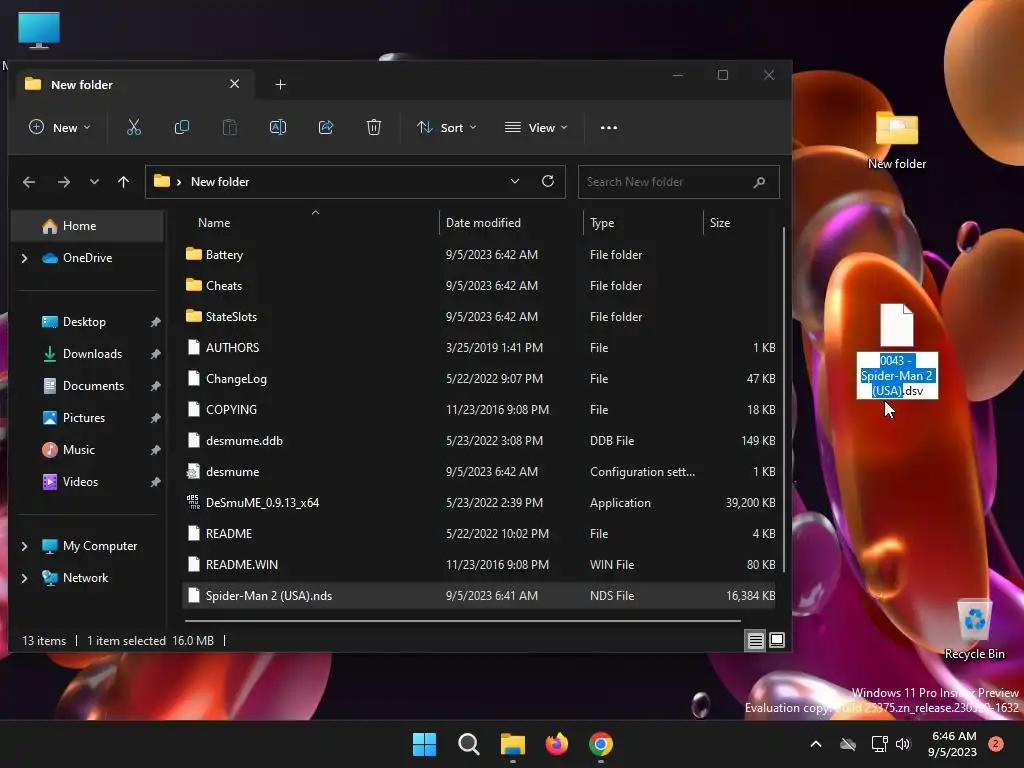Click the search magnifier in search box

(x=759, y=182)
